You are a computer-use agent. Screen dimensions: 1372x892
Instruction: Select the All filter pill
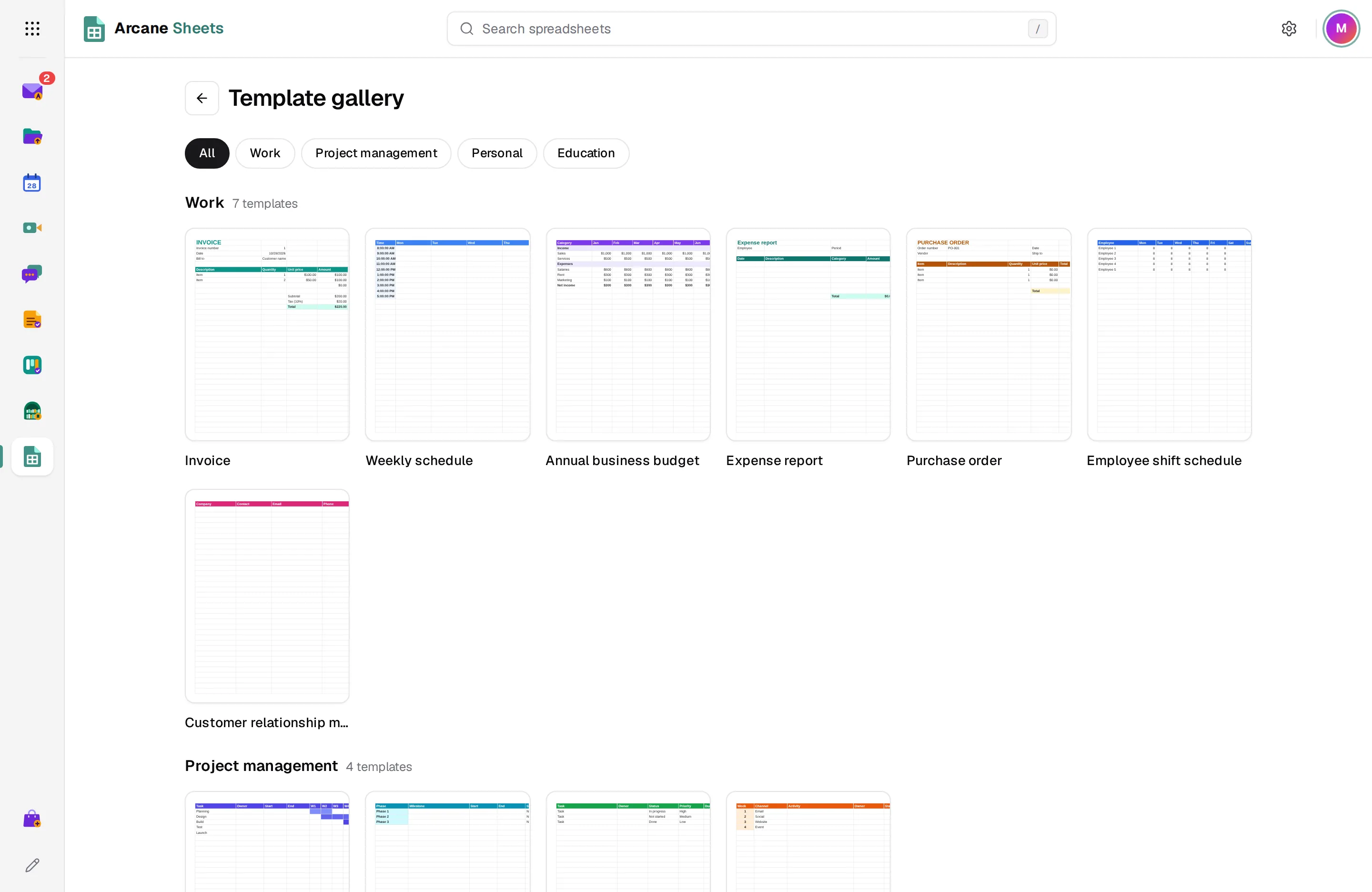[207, 153]
